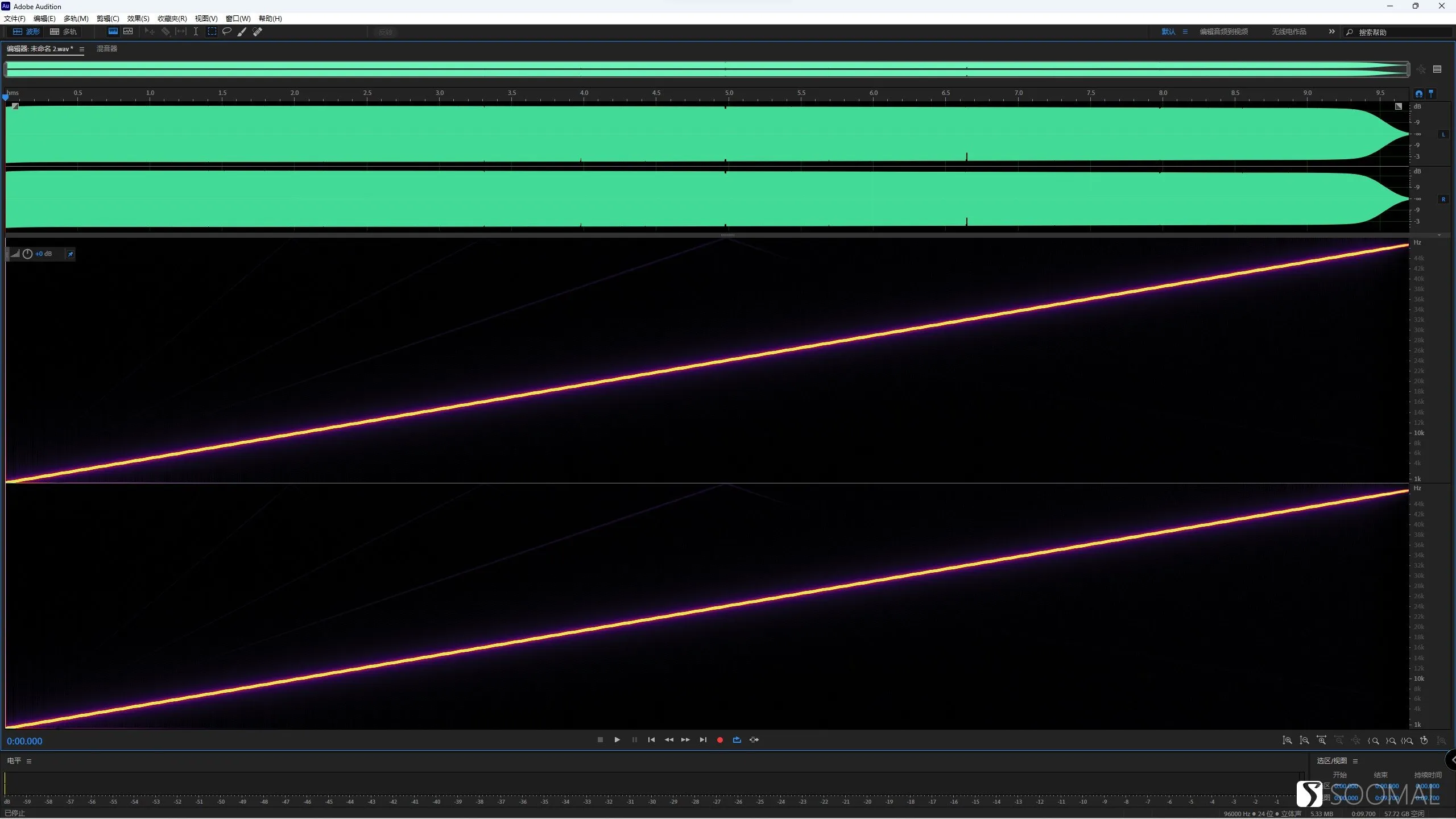
Task: Rewind the audio
Action: (669, 740)
